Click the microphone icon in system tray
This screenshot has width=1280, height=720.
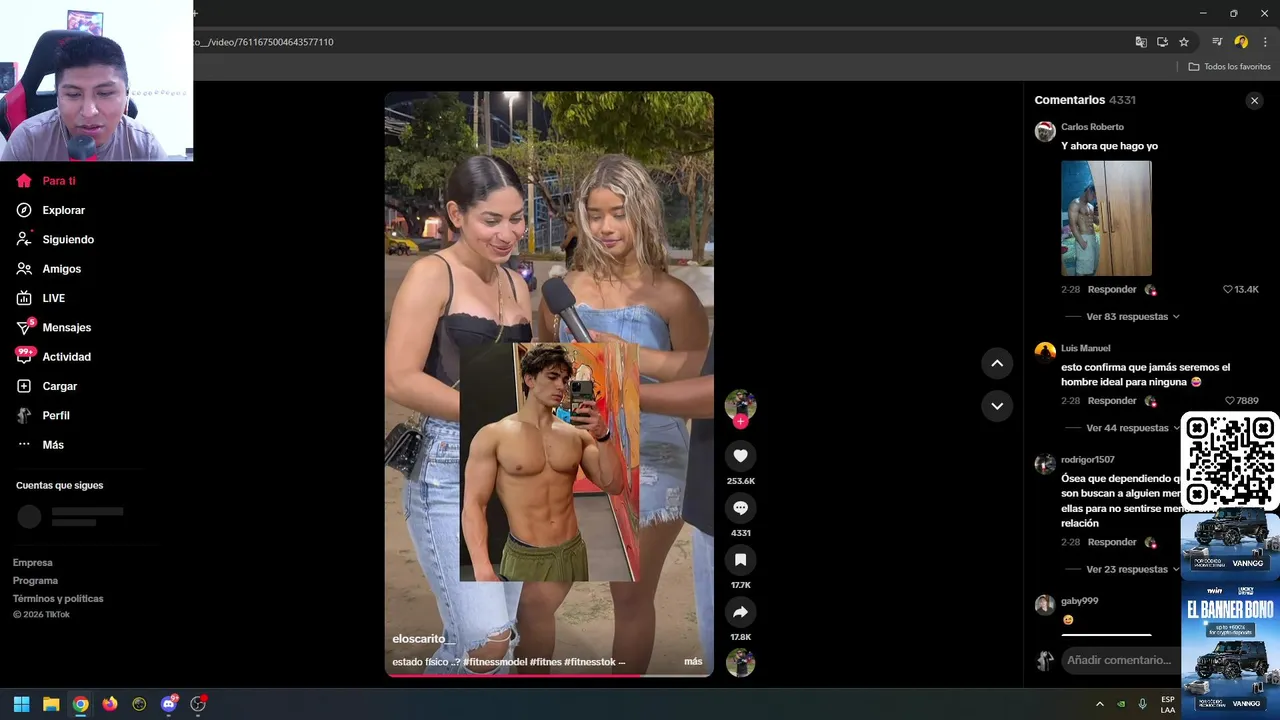[1142, 704]
